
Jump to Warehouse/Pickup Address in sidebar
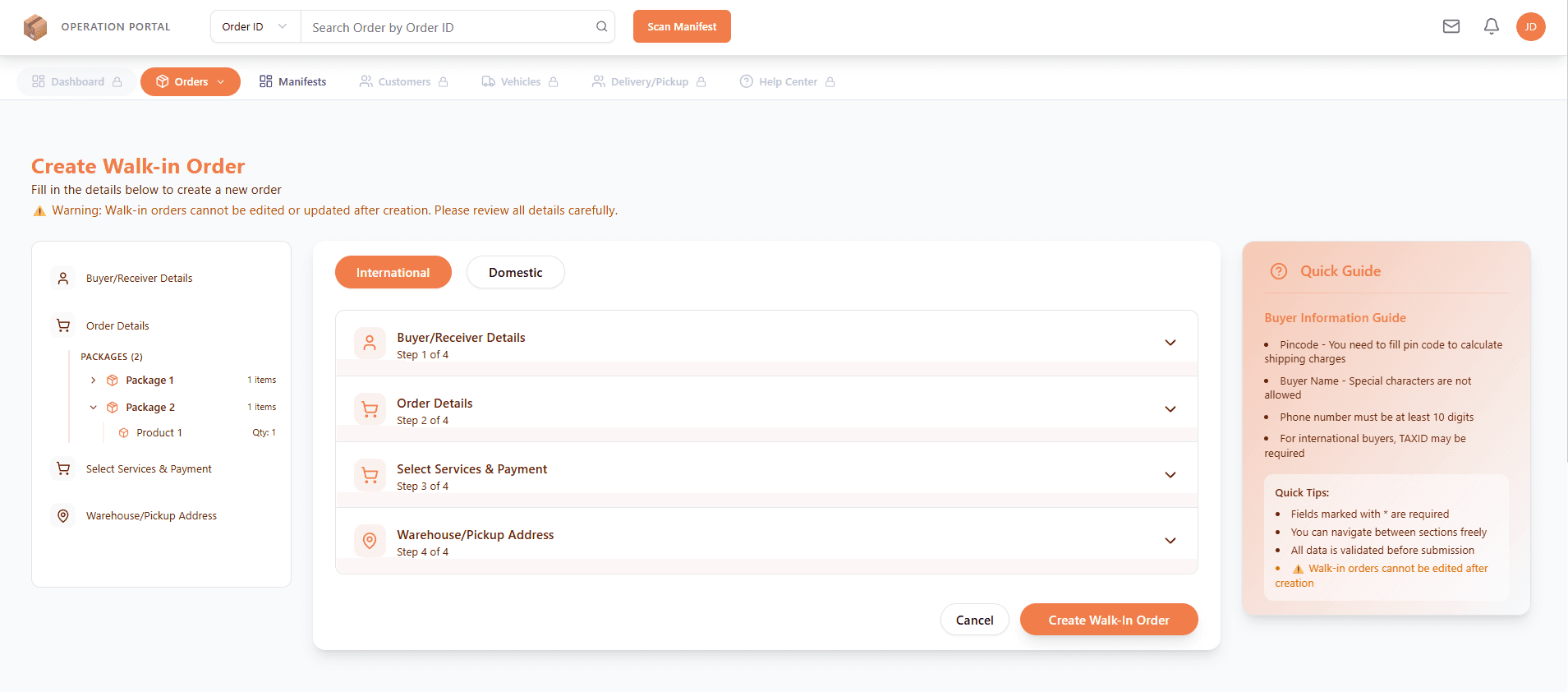pos(152,516)
